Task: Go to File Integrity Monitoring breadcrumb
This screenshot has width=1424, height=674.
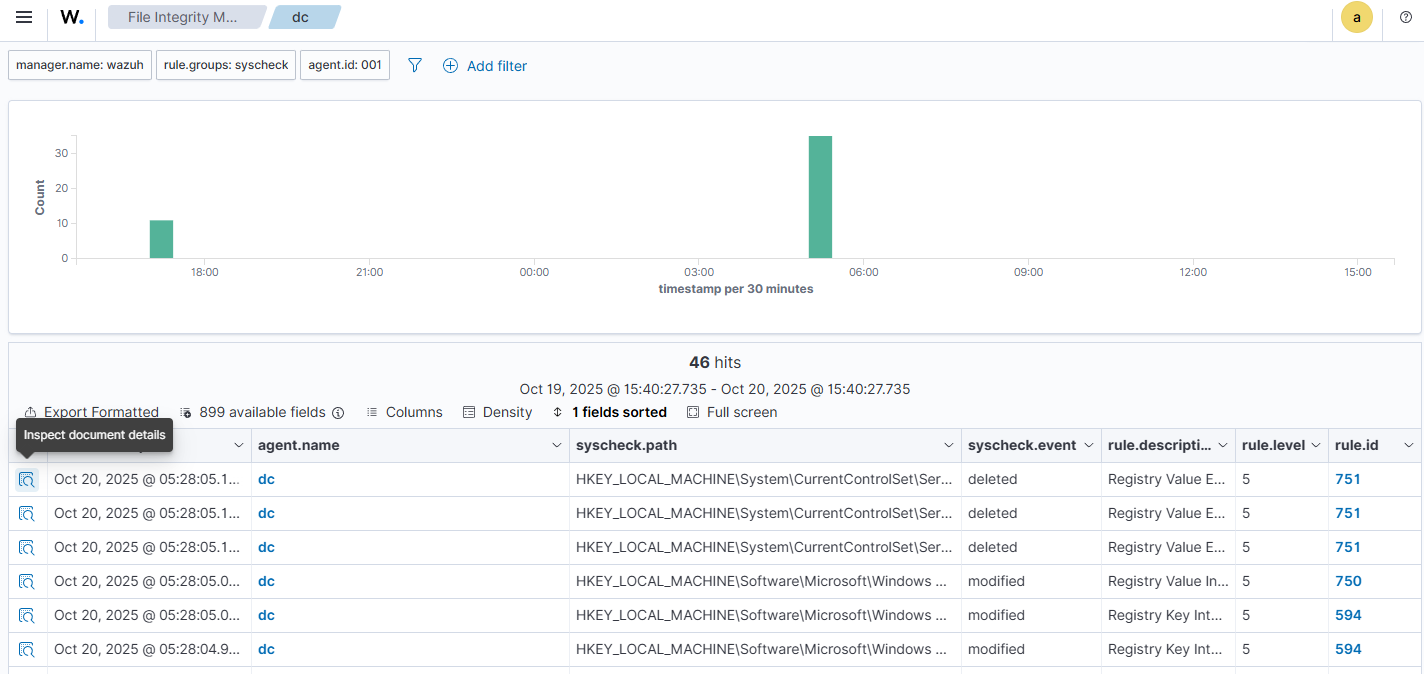Action: coord(183,17)
